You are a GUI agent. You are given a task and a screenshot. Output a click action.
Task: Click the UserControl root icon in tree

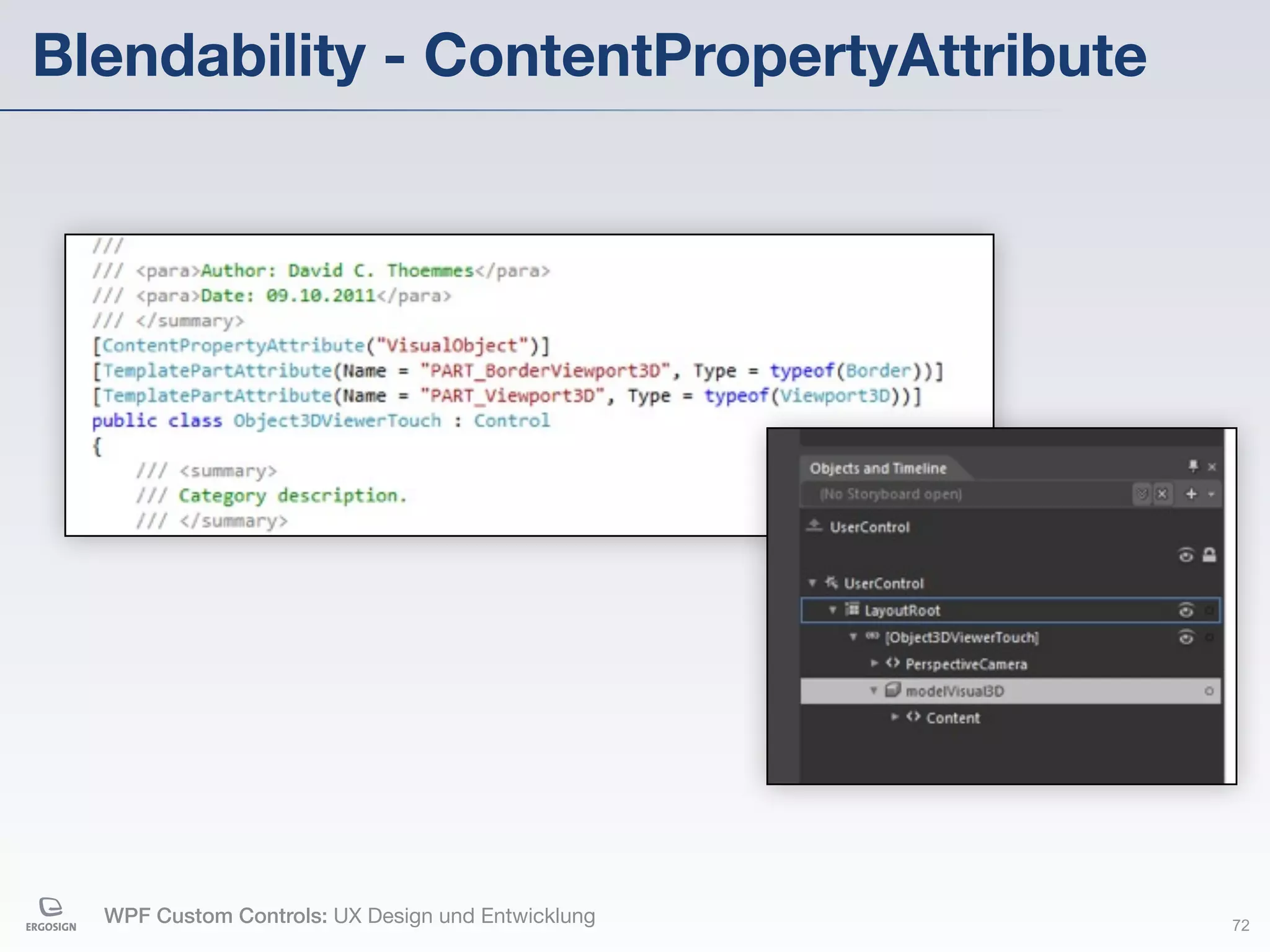click(x=832, y=583)
